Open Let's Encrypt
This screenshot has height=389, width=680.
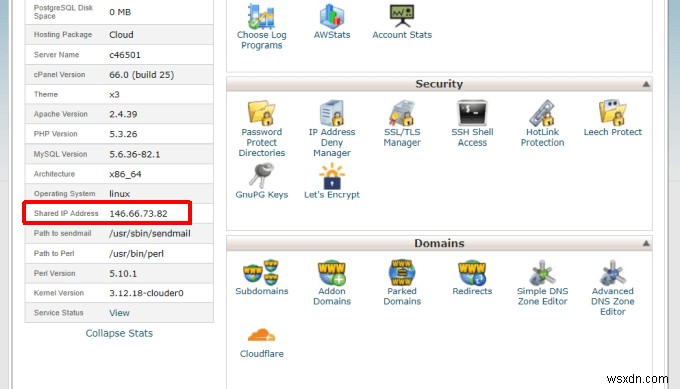tap(332, 181)
